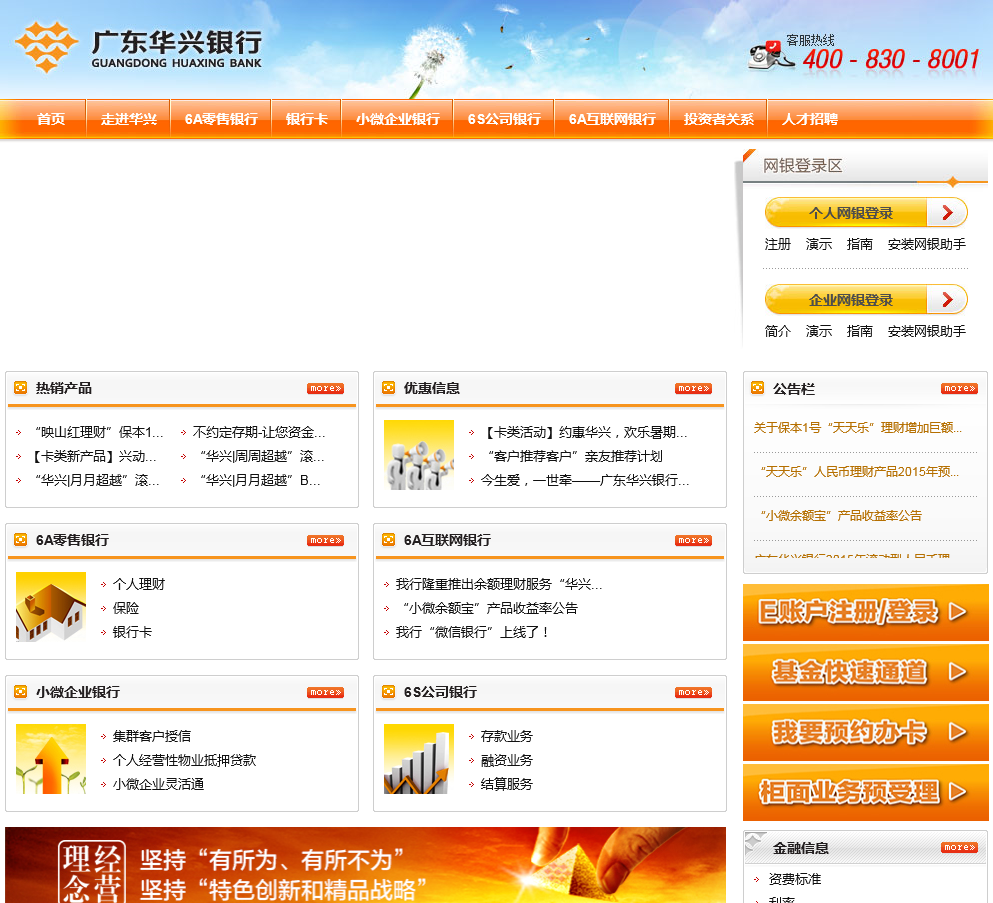
Task: Click the orange icon beside 公告栏
Action: point(757,388)
